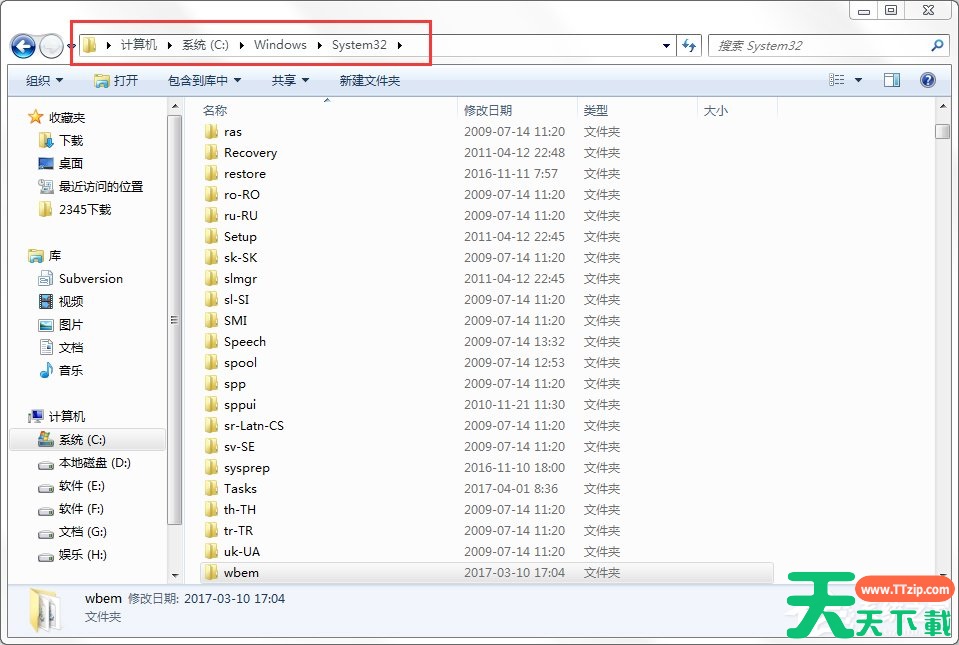The width and height of the screenshot is (959, 645).
Task: Sort by the 修改日期 column header
Action: coord(487,111)
